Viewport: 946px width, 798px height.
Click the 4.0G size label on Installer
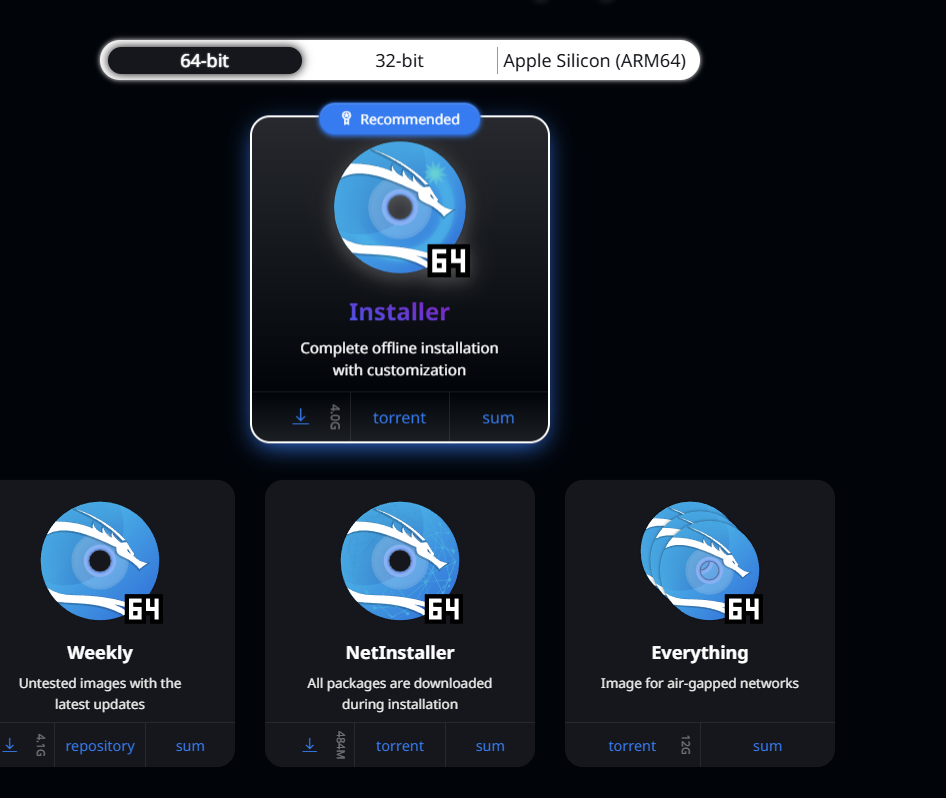click(335, 417)
